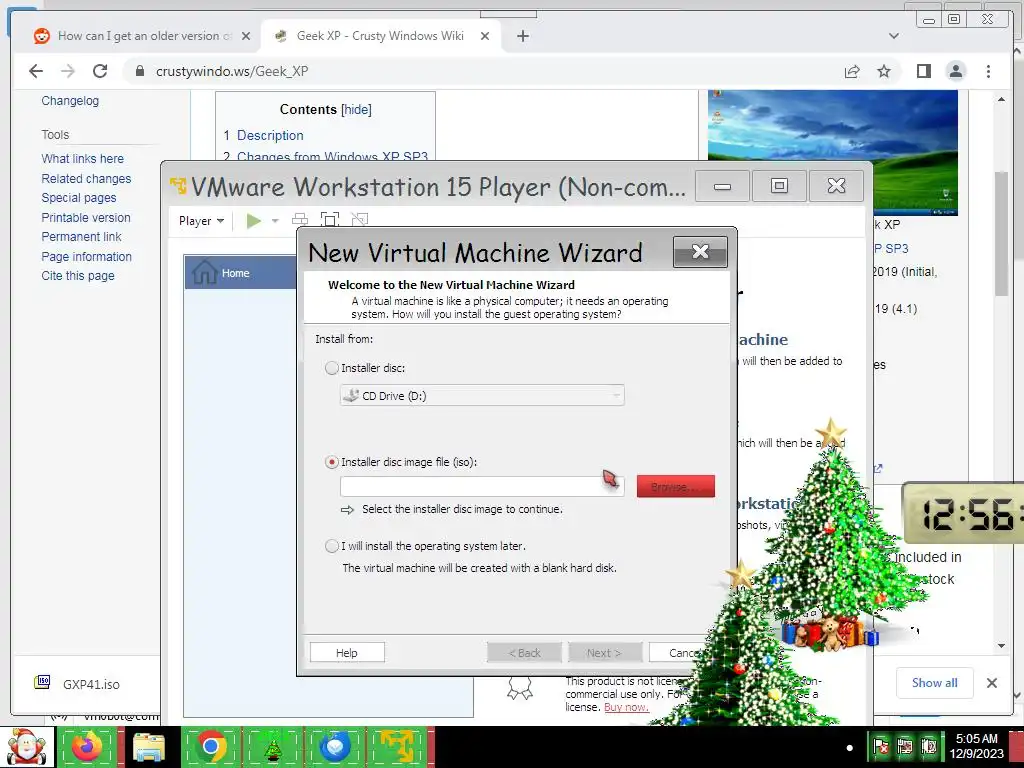Click the wizard Help button

(347, 652)
